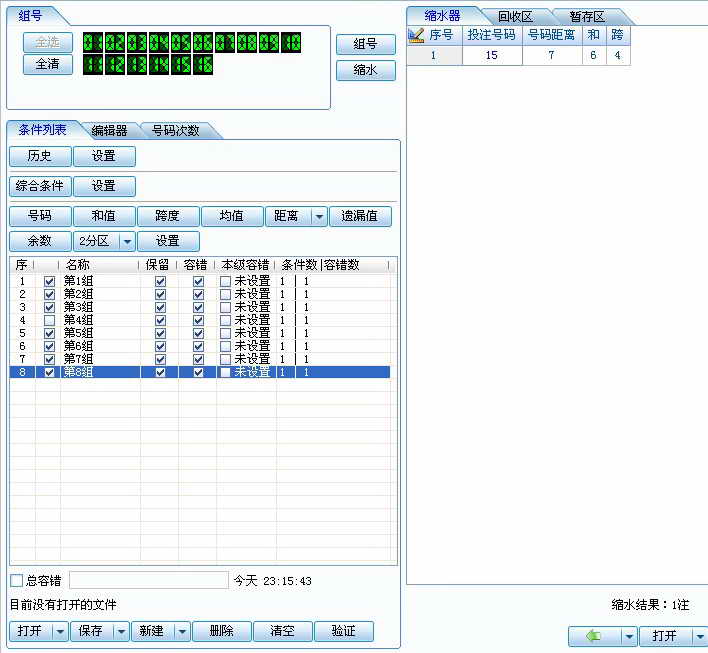Switch to the 回收区 tab
708x653 pixels.
[515, 16]
